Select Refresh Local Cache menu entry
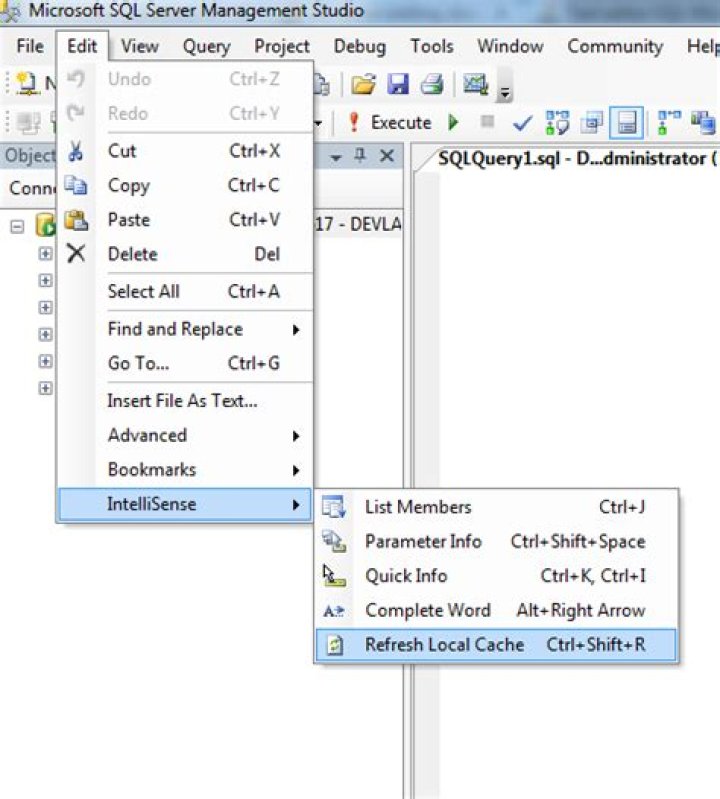Viewport: 720px width, 799px height. coord(497,645)
